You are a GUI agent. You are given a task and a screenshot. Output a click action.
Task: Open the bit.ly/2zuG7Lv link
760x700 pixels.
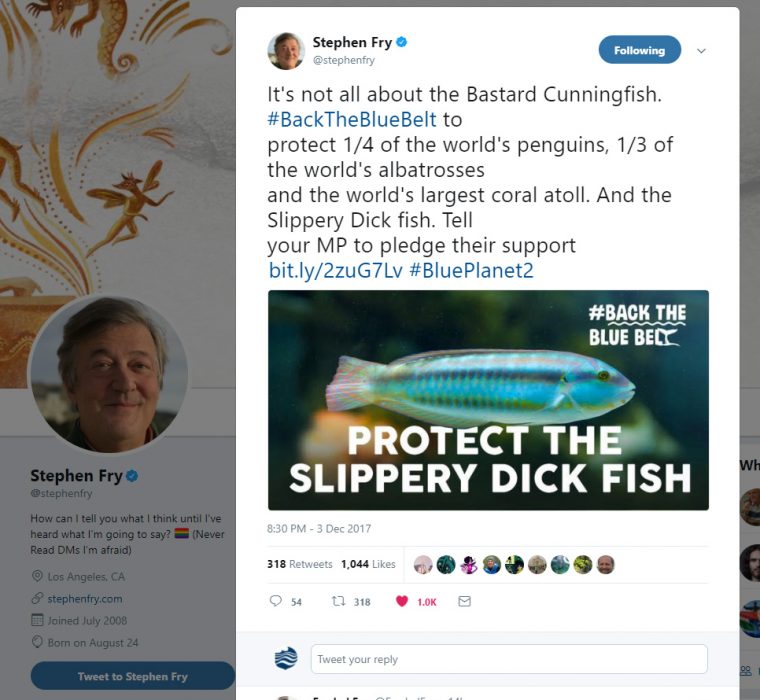(335, 270)
